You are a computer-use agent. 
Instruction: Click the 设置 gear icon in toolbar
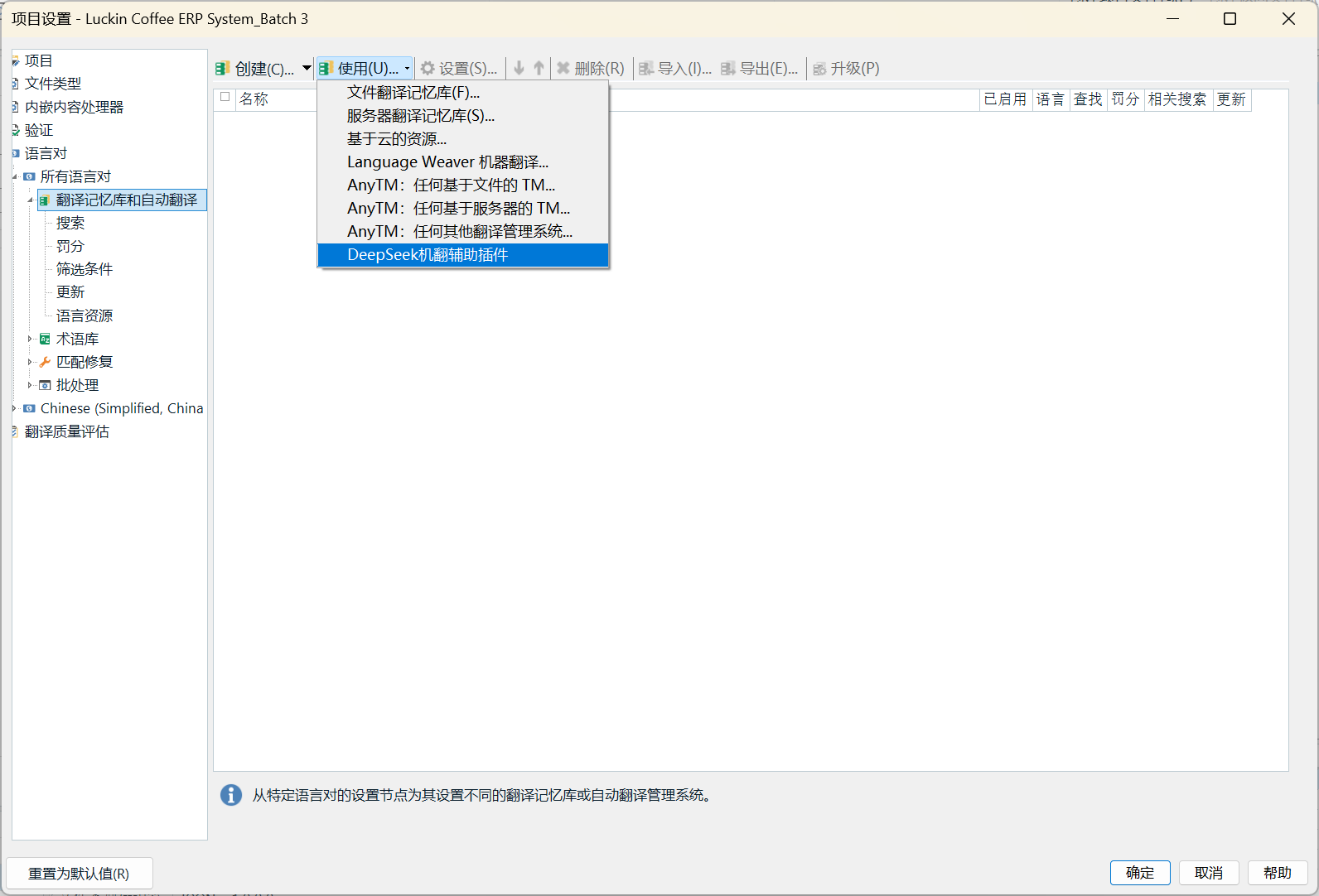[x=428, y=69]
